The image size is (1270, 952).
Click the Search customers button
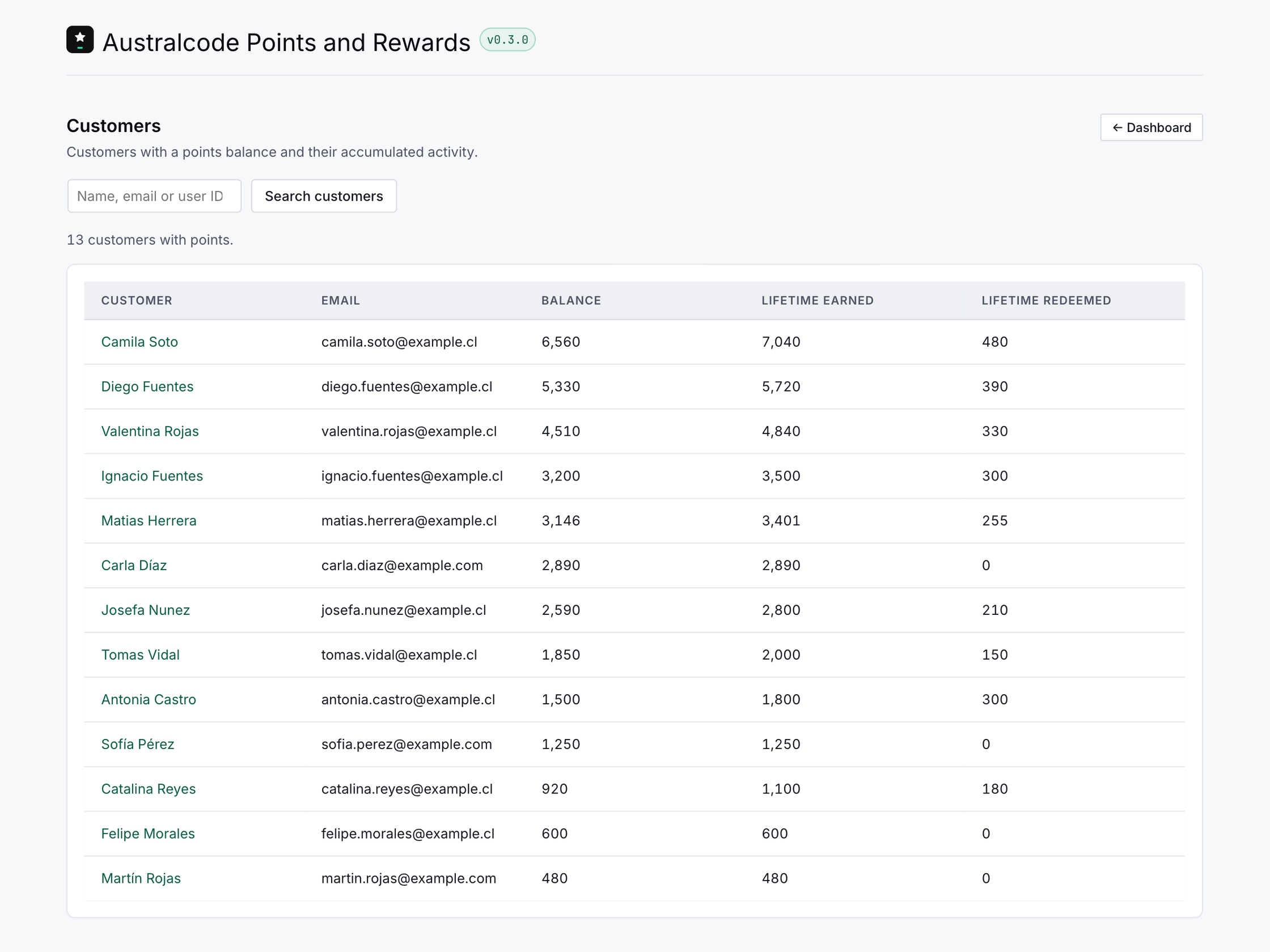click(324, 196)
